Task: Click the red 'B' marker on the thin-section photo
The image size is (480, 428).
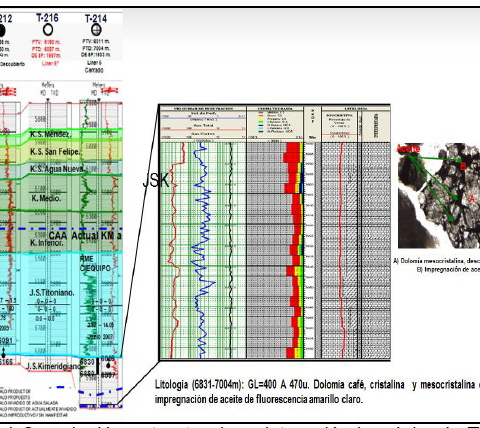Action: coord(463,166)
